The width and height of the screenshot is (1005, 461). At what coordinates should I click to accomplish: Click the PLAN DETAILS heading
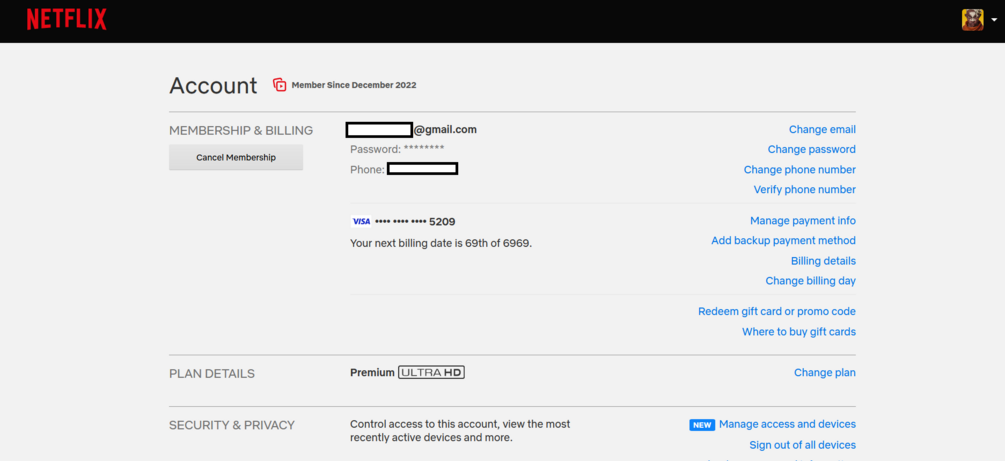[212, 374]
